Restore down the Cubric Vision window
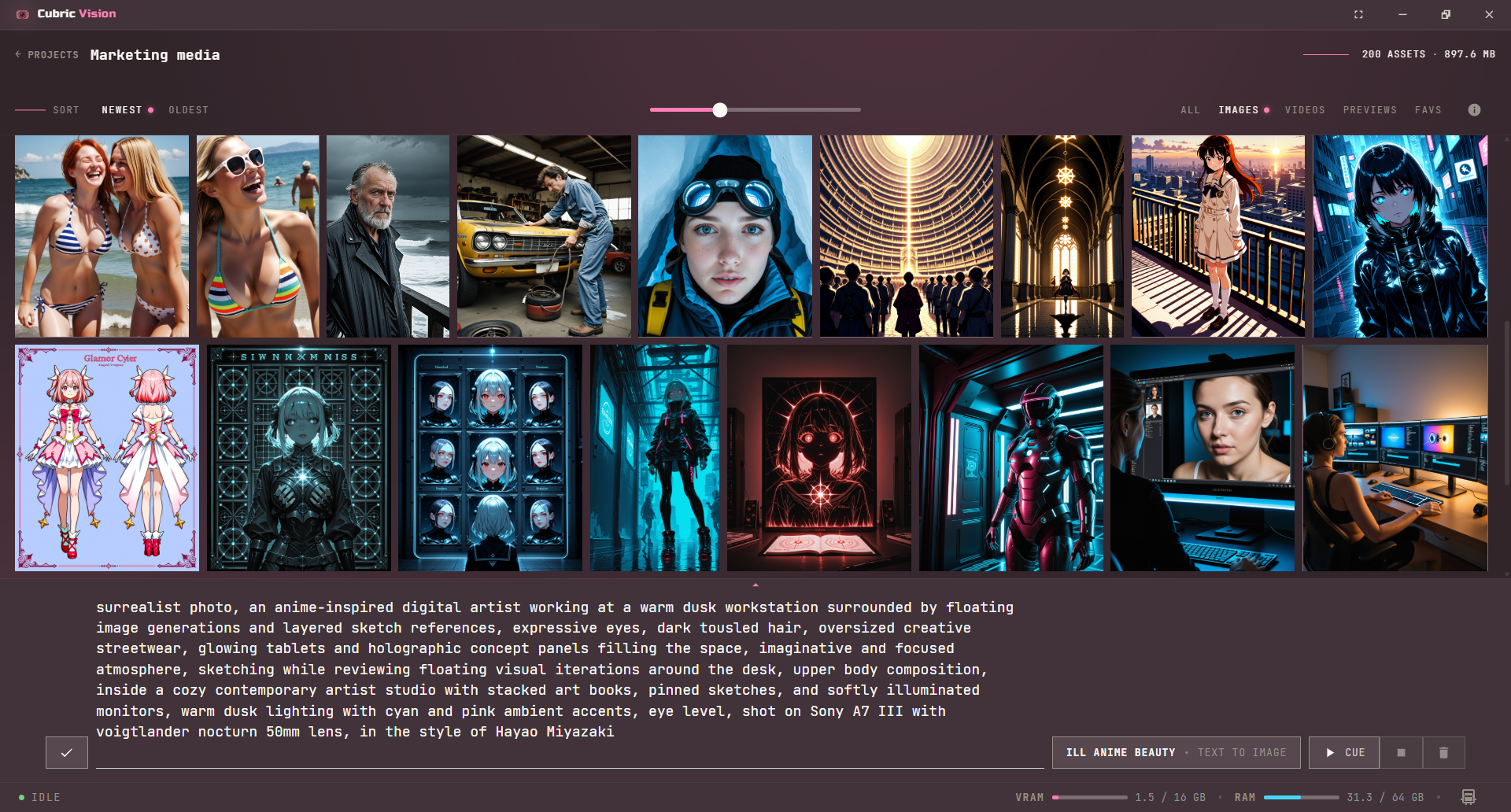The height and width of the screenshot is (812, 1511). [1446, 14]
